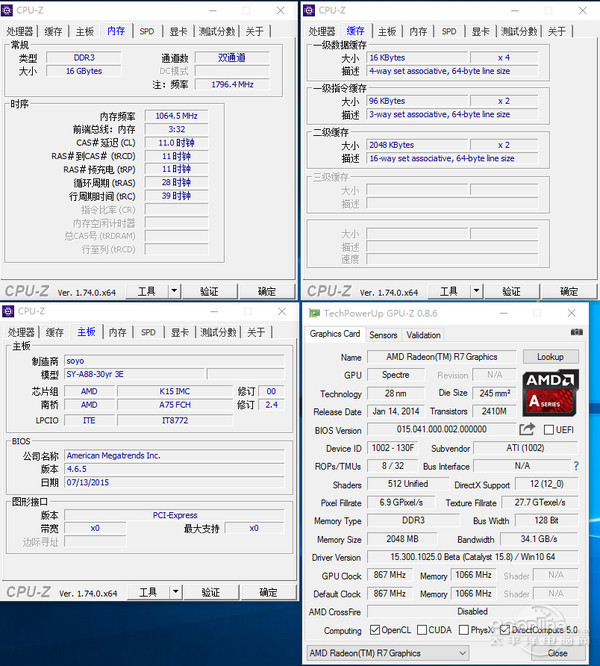Expand the 工具 dropdown arrow in the Mainboard window
The image size is (600, 666).
click(x=174, y=592)
